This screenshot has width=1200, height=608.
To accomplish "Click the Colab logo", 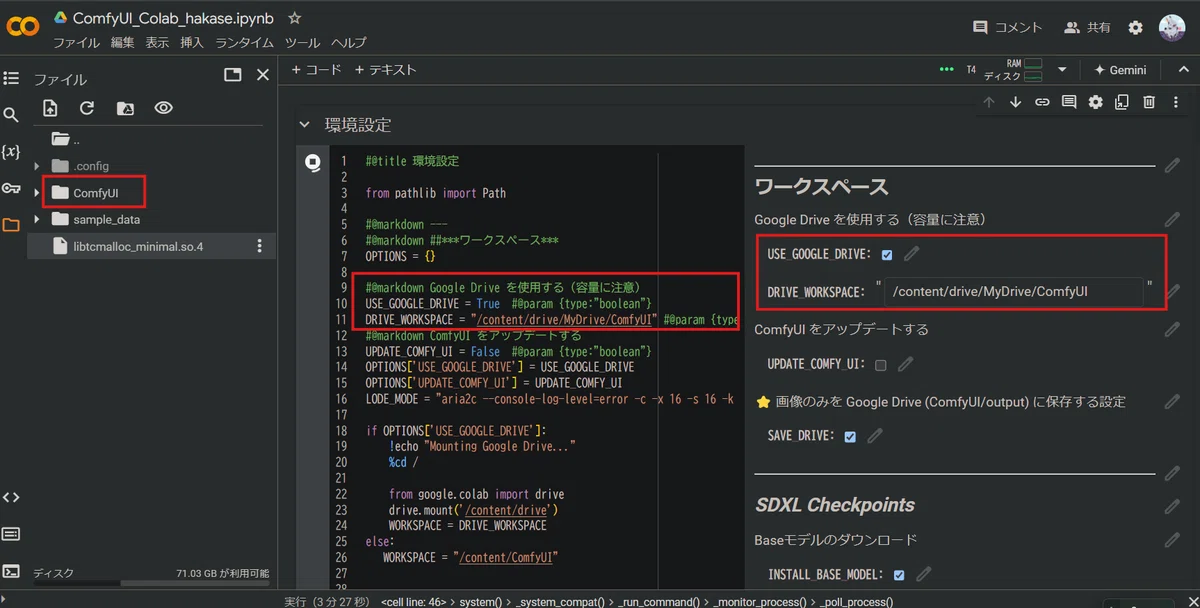I will click(23, 27).
